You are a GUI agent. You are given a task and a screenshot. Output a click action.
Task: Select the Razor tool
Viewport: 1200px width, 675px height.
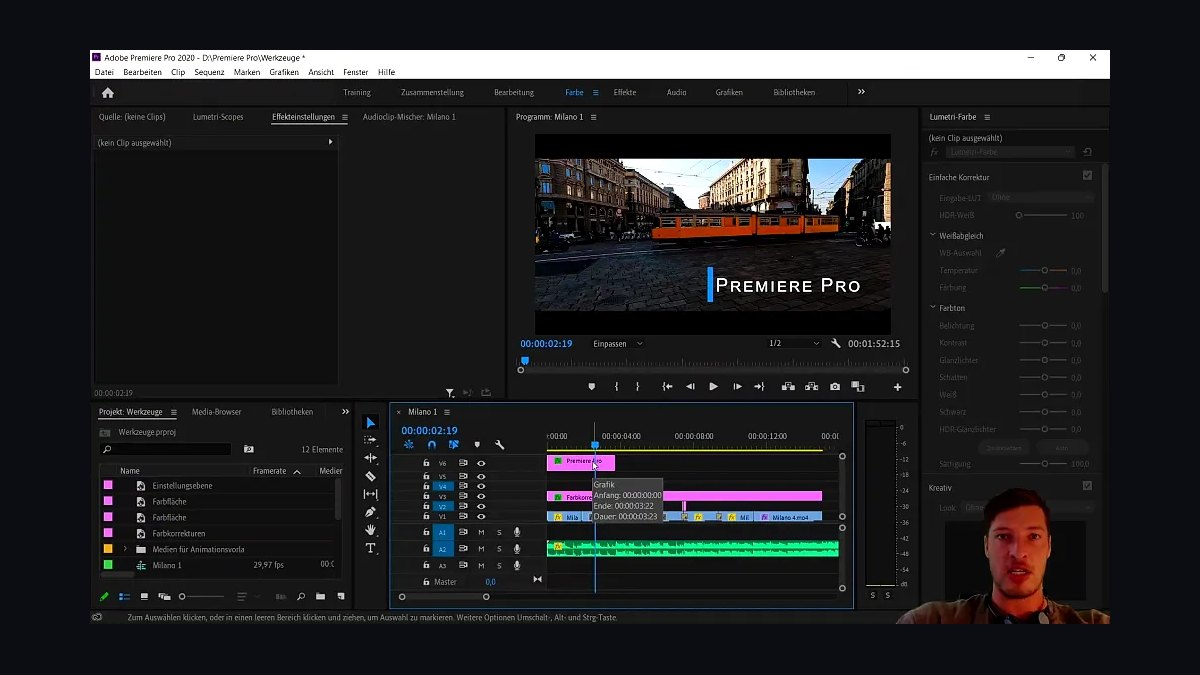point(370,476)
